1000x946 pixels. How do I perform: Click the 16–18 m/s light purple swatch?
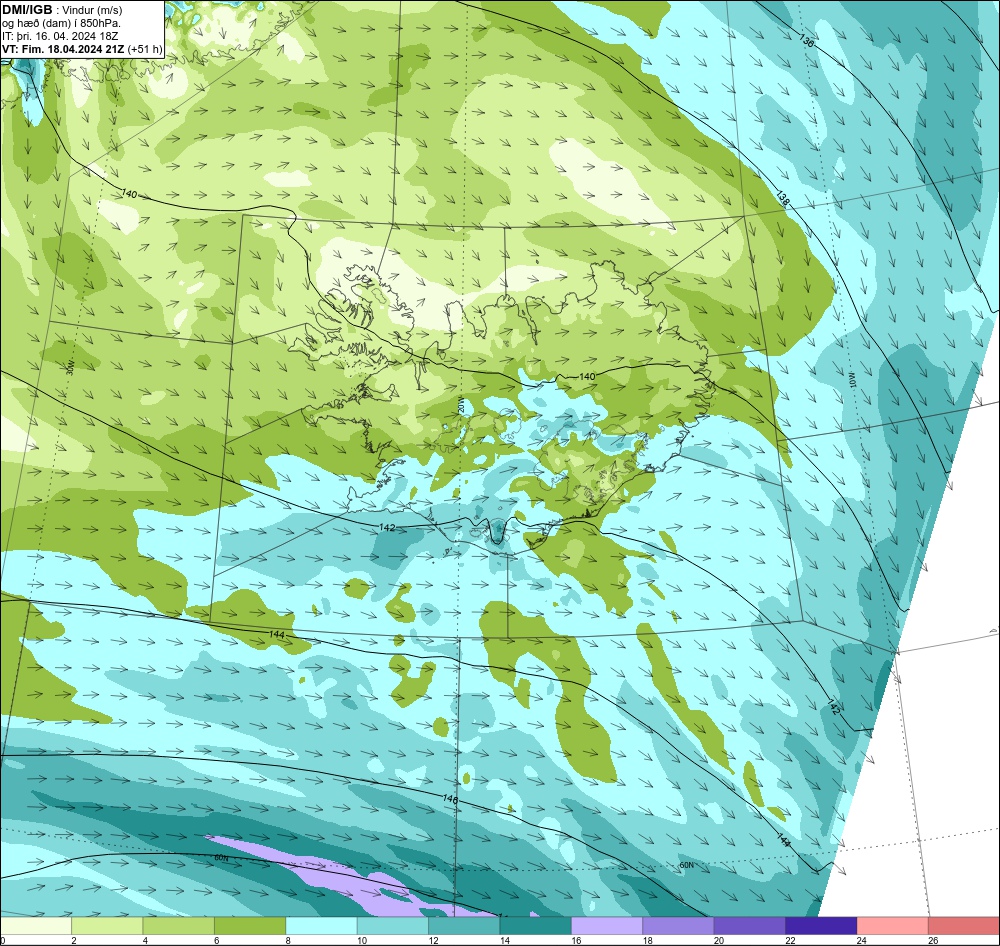[x=607, y=925]
